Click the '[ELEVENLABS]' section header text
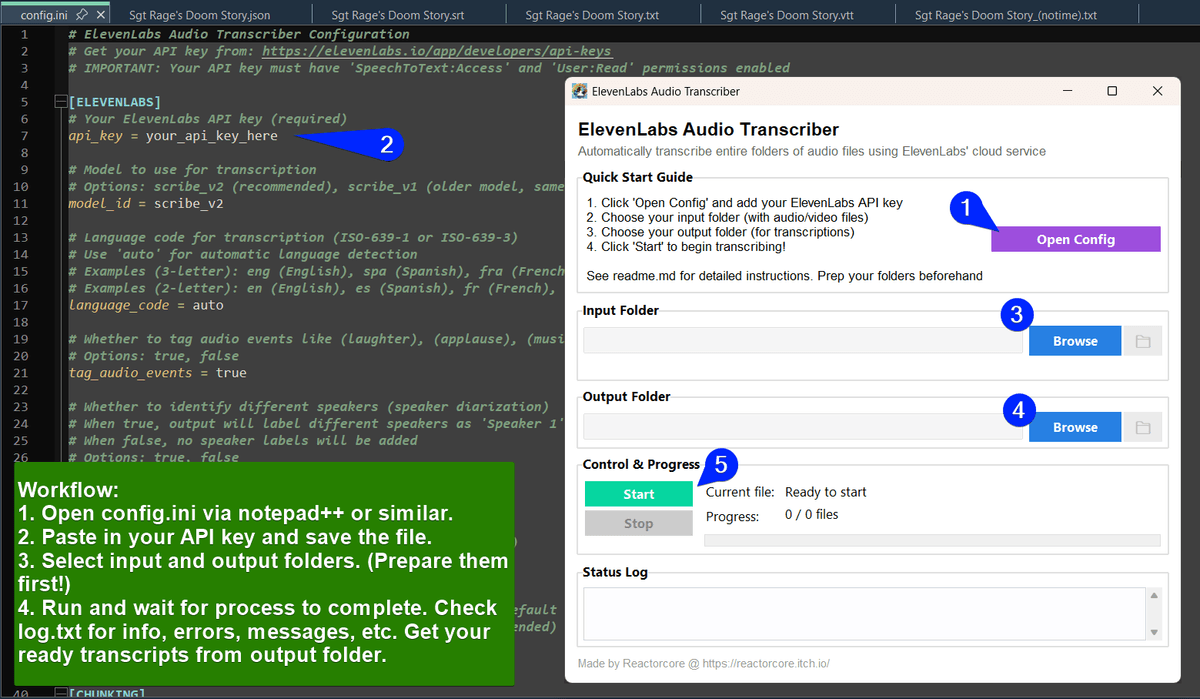This screenshot has height=699, width=1200. click(115, 102)
